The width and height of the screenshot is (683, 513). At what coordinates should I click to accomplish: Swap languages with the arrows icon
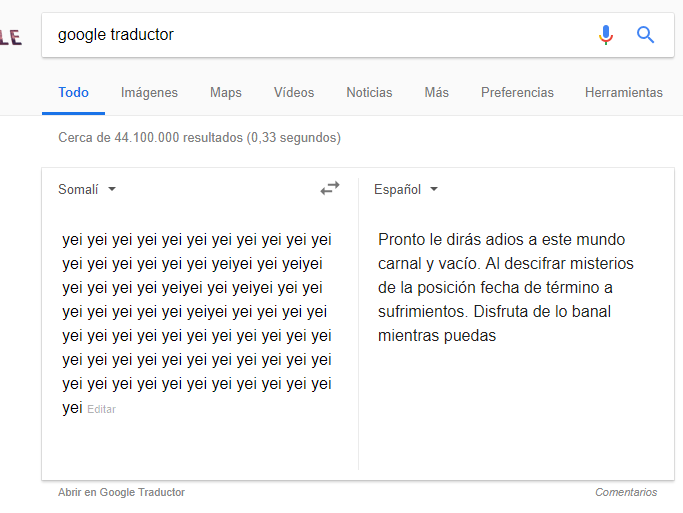[x=330, y=189]
